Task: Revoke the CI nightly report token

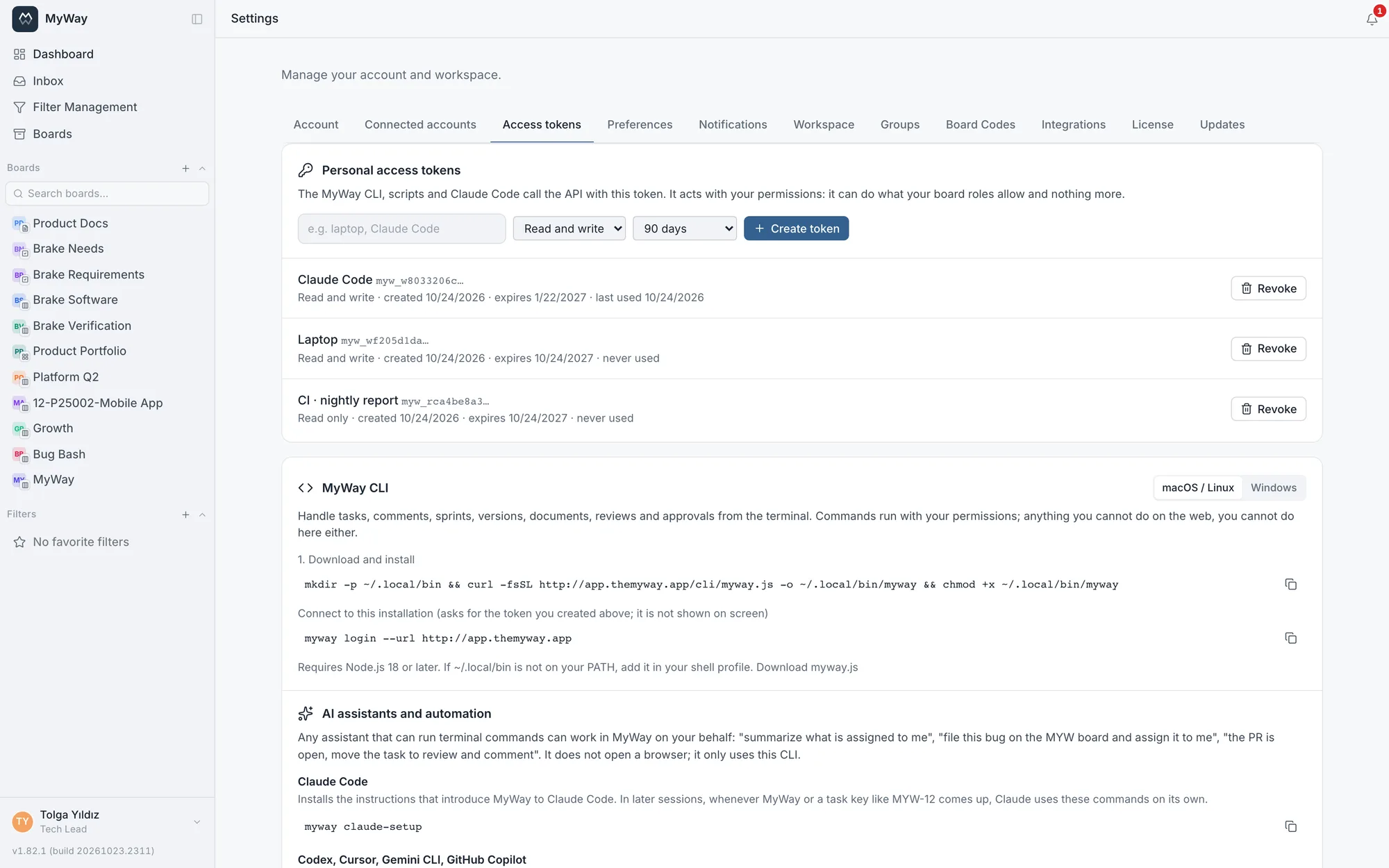Action: pyautogui.click(x=1268, y=409)
